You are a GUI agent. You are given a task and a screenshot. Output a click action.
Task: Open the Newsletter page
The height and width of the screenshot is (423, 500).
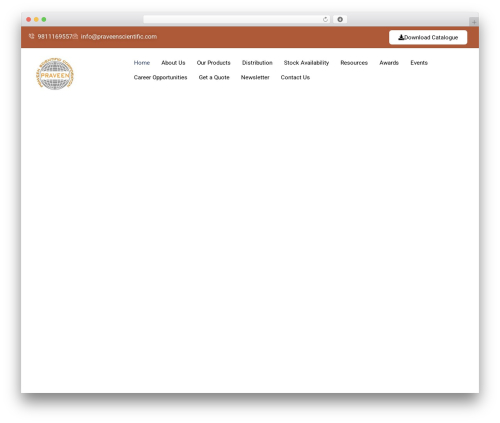point(255,77)
